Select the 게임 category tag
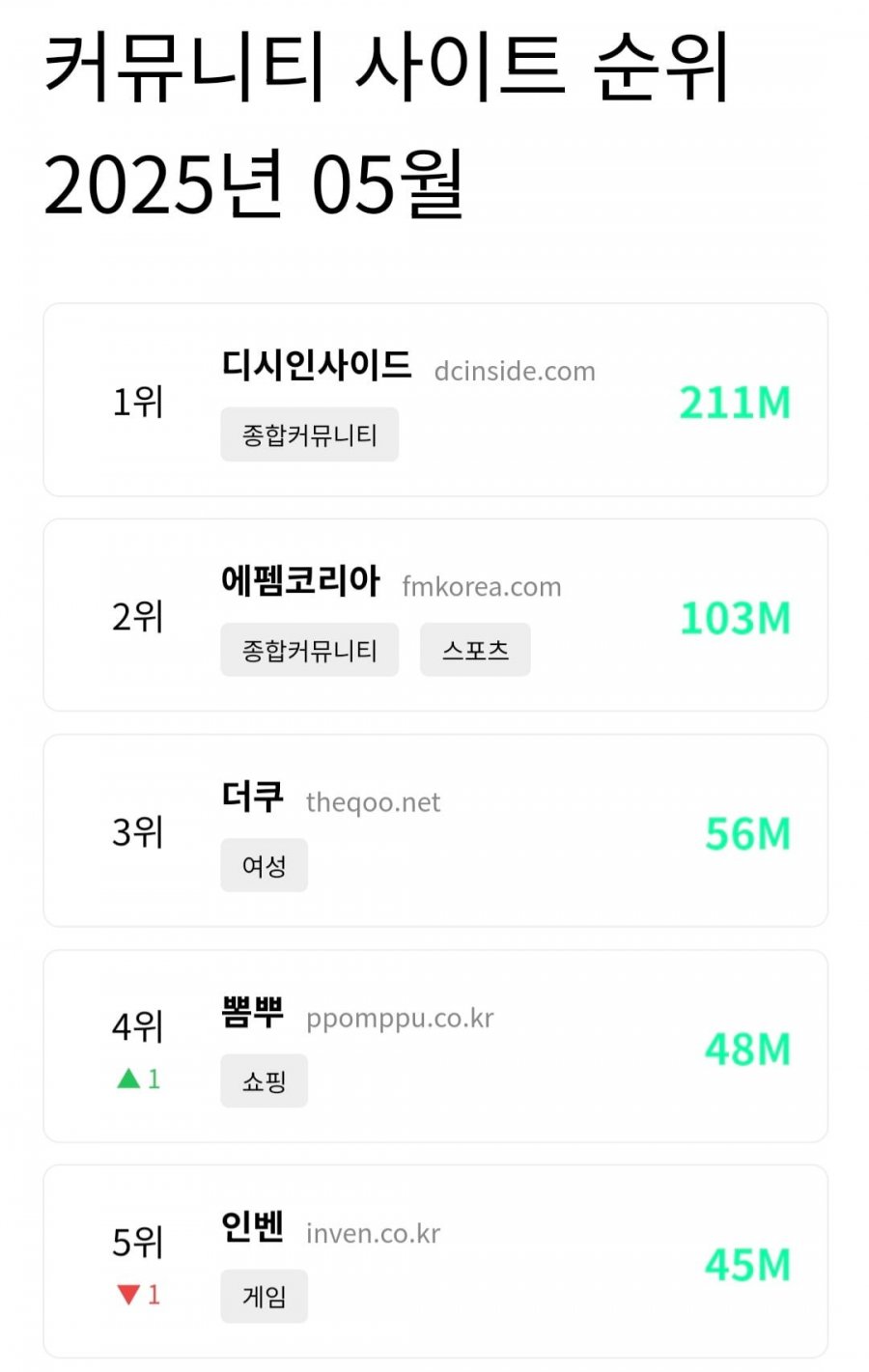This screenshot has width=869, height=1372. point(264,1296)
